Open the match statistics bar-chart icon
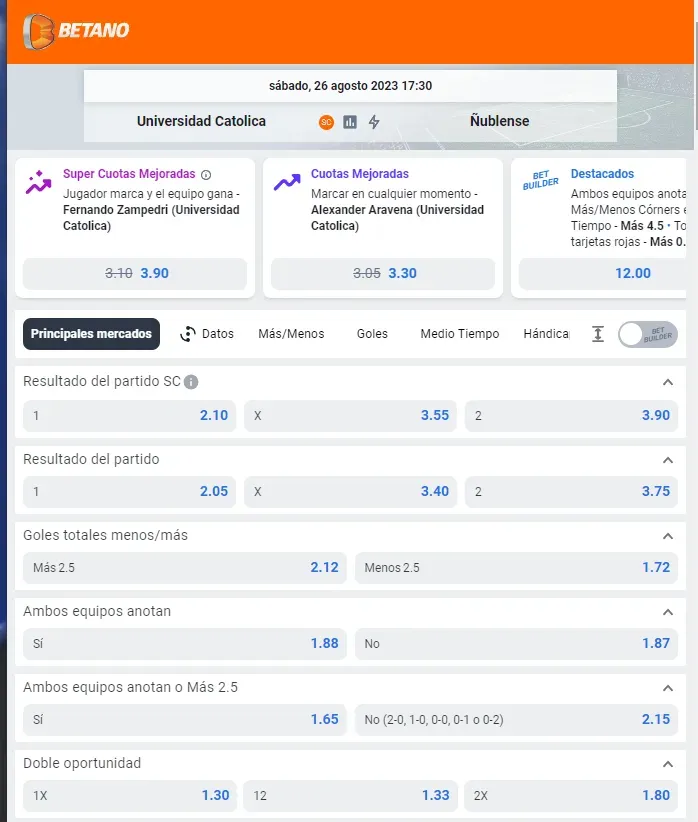698x822 pixels. point(350,122)
